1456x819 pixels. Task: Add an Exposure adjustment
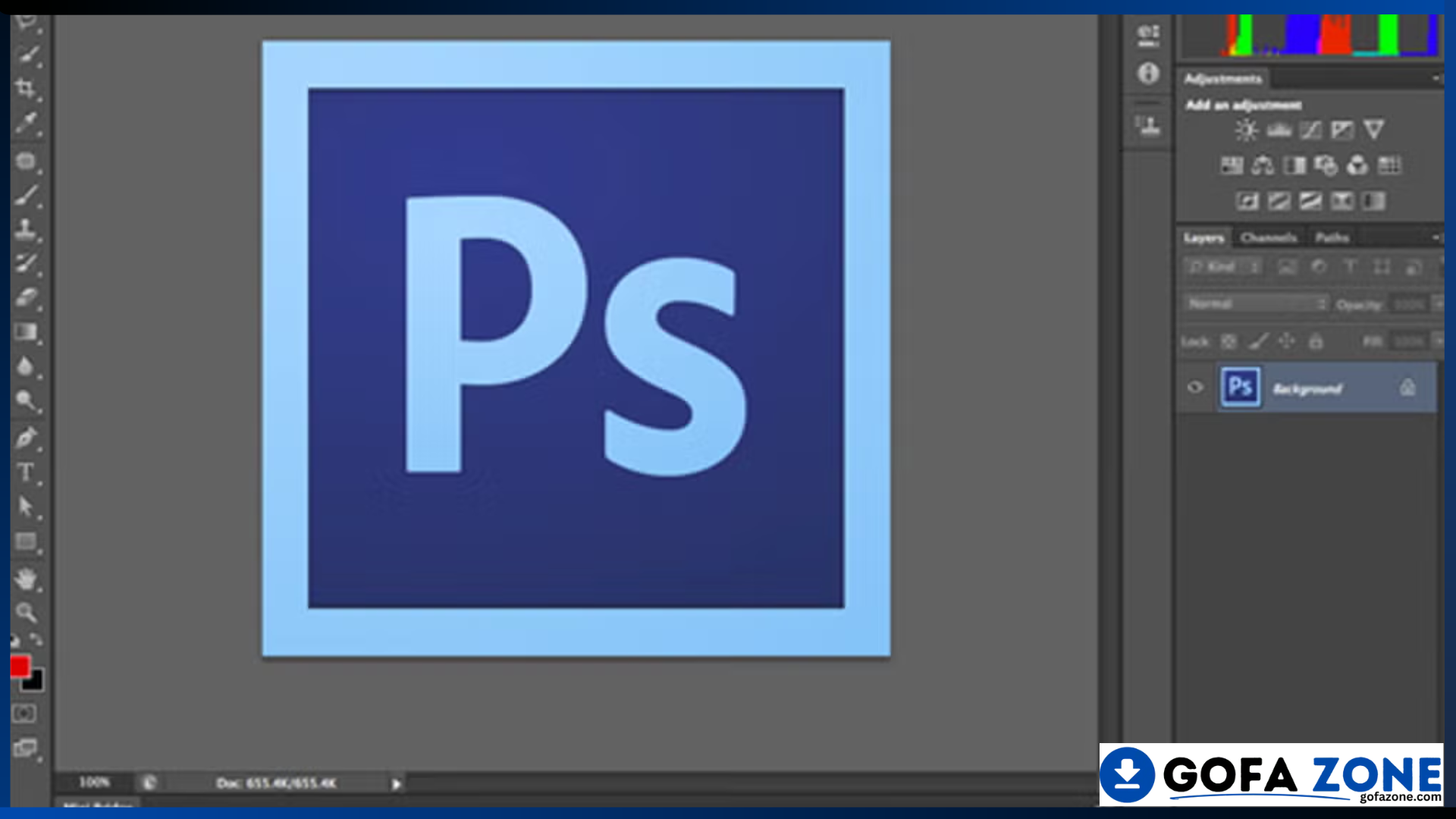(1342, 130)
